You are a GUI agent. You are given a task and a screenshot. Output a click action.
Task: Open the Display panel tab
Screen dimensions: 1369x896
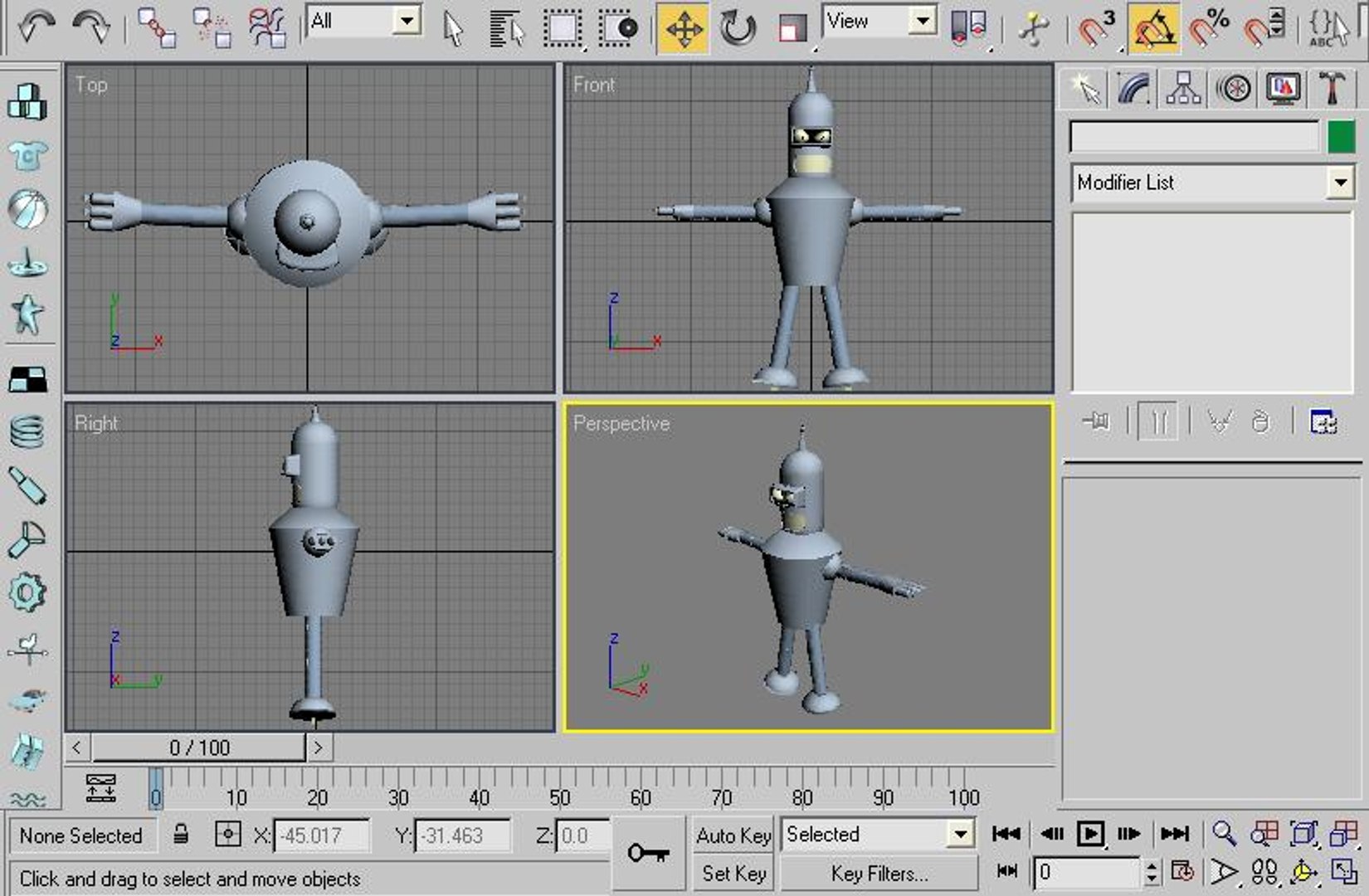click(x=1284, y=88)
